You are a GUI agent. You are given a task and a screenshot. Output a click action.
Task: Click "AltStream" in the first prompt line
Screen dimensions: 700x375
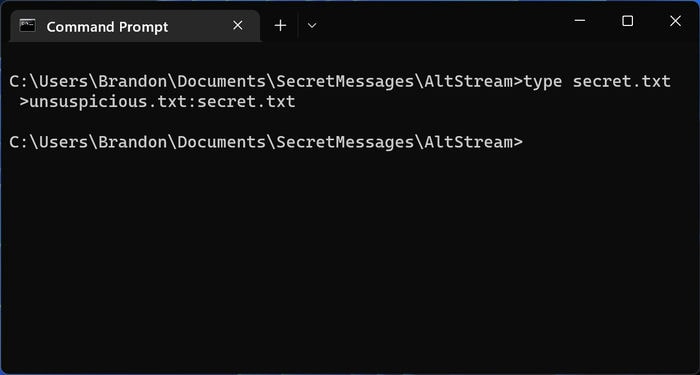click(468, 81)
